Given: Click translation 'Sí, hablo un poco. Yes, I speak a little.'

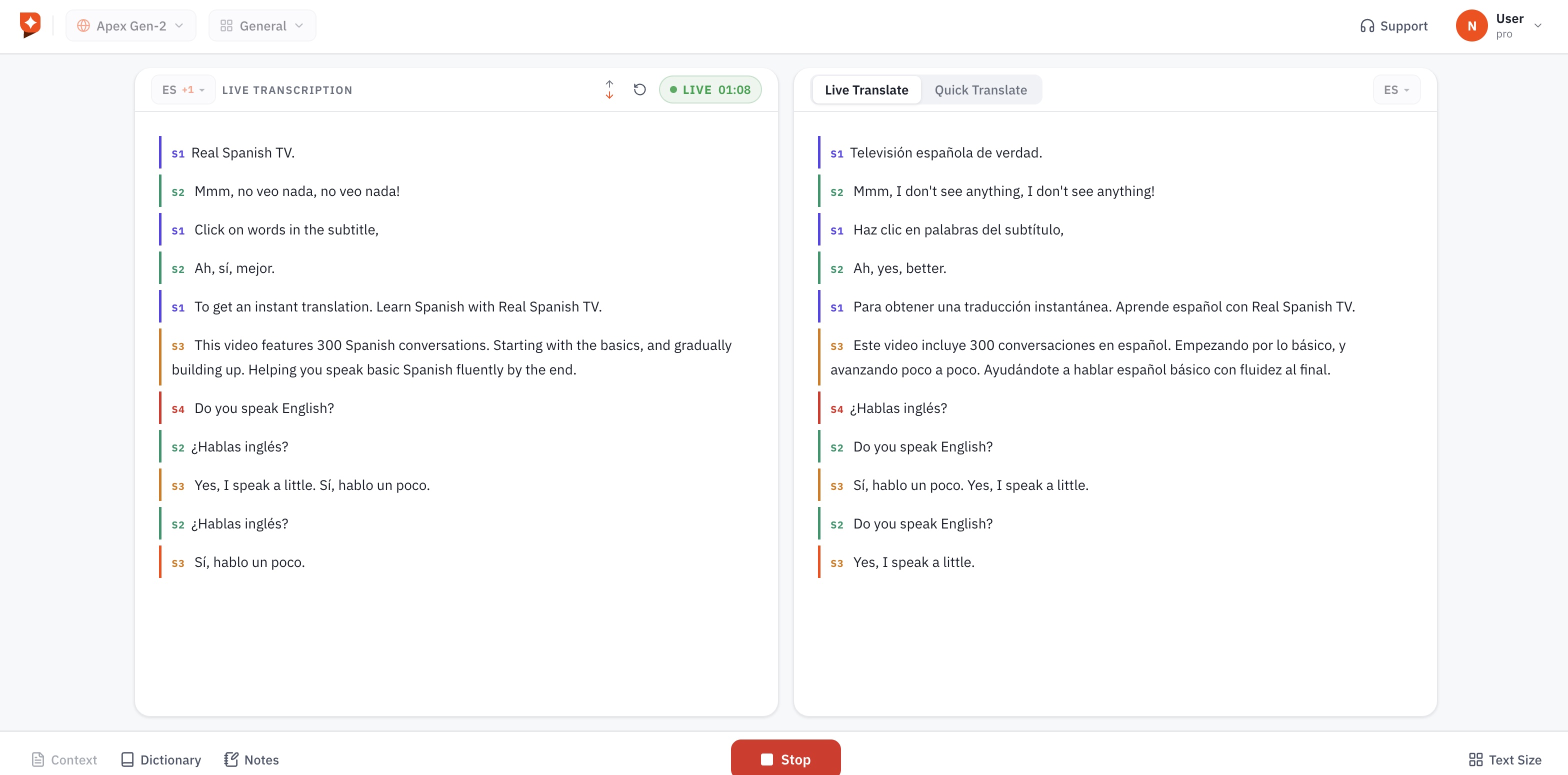Looking at the screenshot, I should pyautogui.click(x=971, y=485).
